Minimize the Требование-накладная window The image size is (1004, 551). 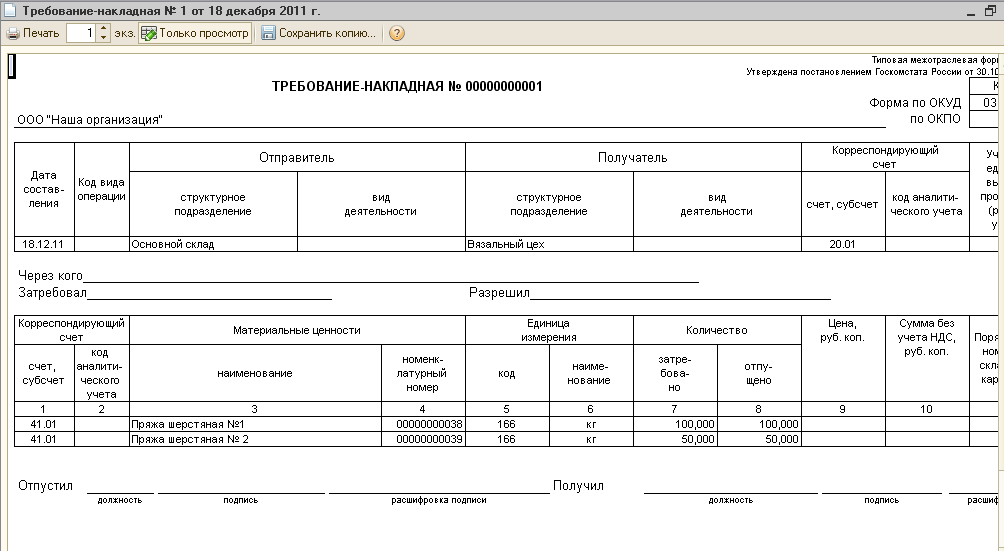click(971, 12)
